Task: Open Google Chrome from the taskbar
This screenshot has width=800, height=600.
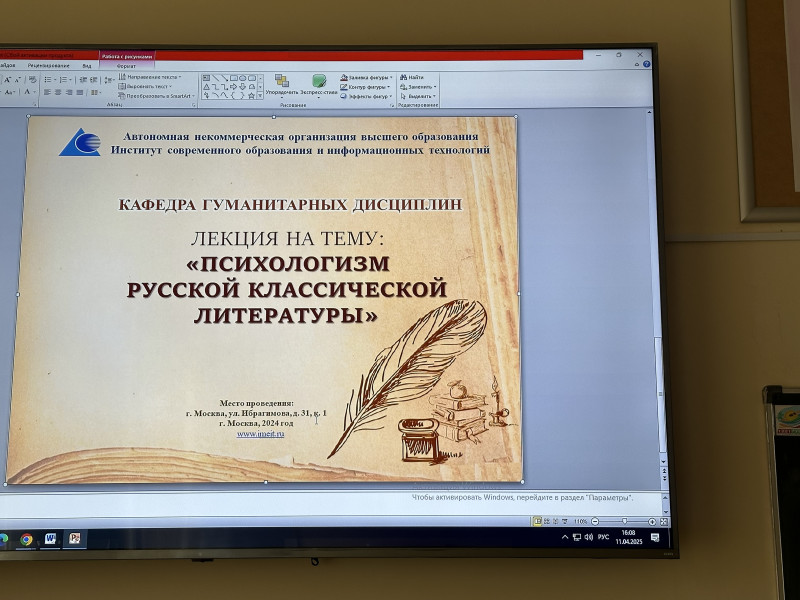Action: (27, 539)
